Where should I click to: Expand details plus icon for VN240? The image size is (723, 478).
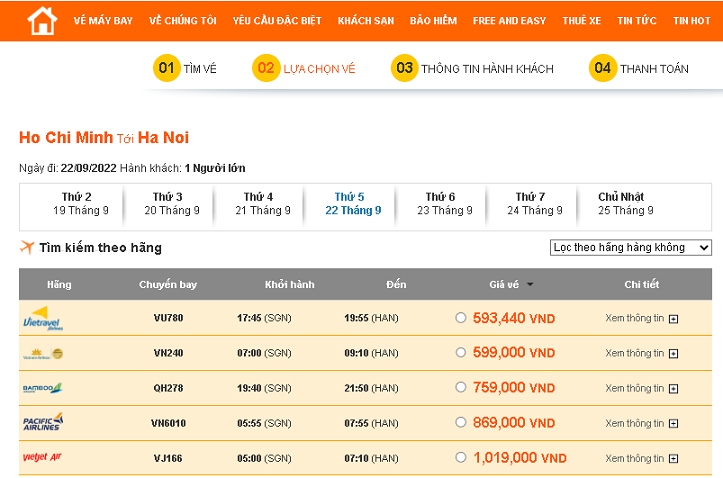[674, 354]
